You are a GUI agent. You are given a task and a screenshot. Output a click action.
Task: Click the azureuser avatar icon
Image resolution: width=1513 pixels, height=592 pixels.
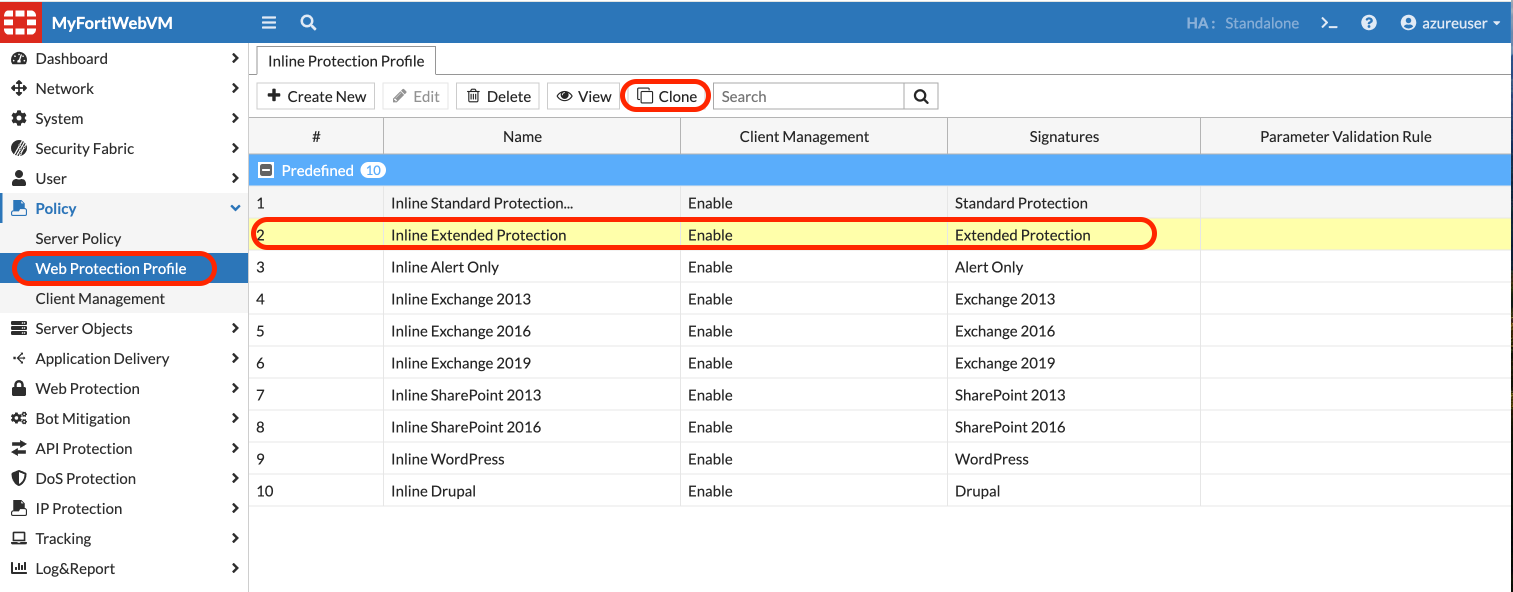[1409, 23]
